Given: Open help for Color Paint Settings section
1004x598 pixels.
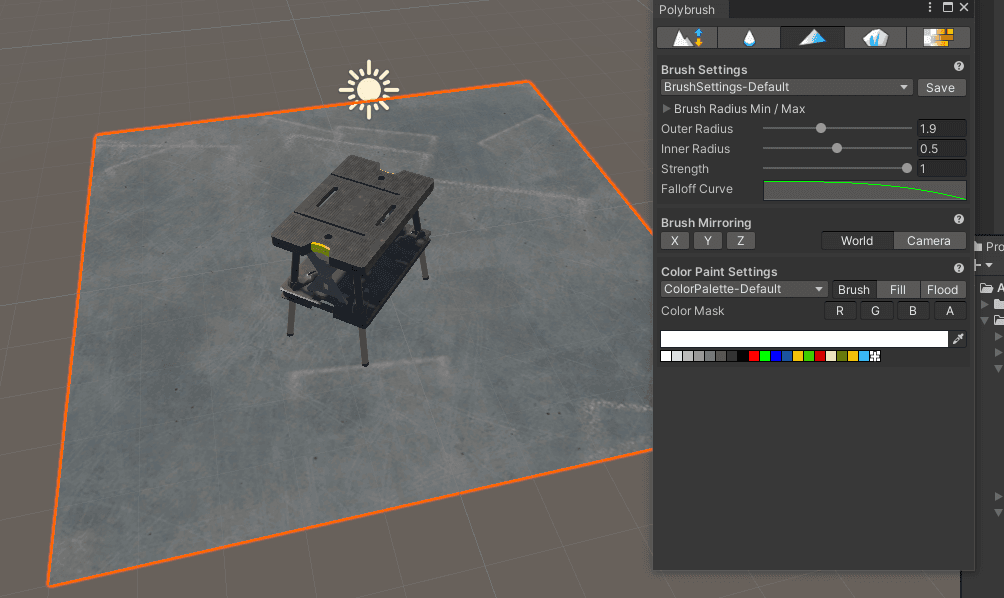Looking at the screenshot, I should click(959, 268).
